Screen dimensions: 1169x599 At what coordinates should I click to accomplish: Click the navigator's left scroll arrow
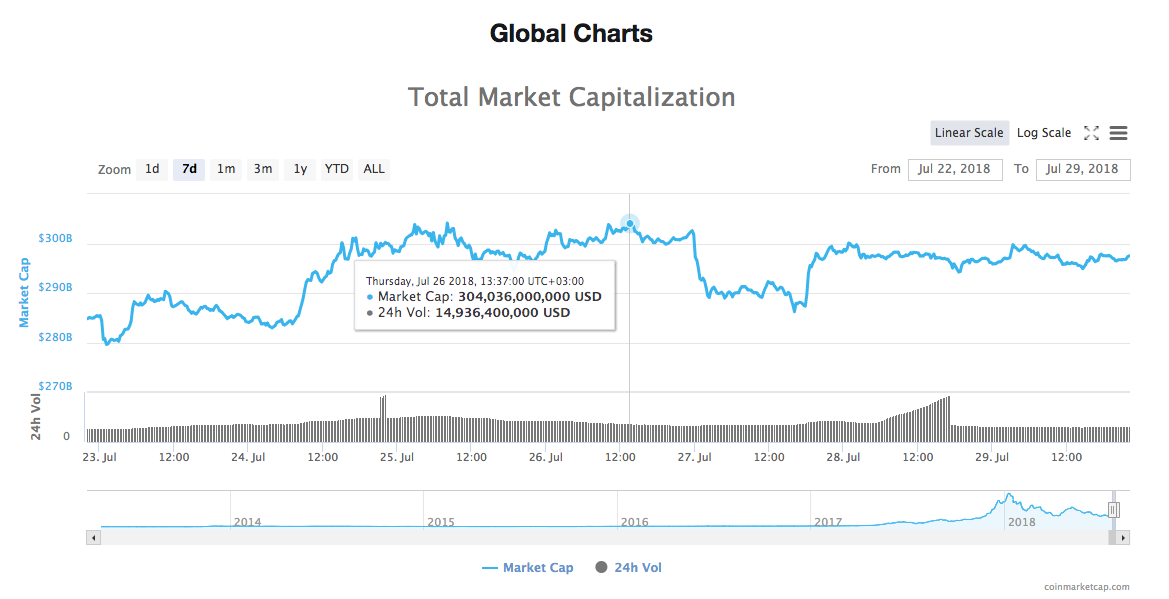93,537
